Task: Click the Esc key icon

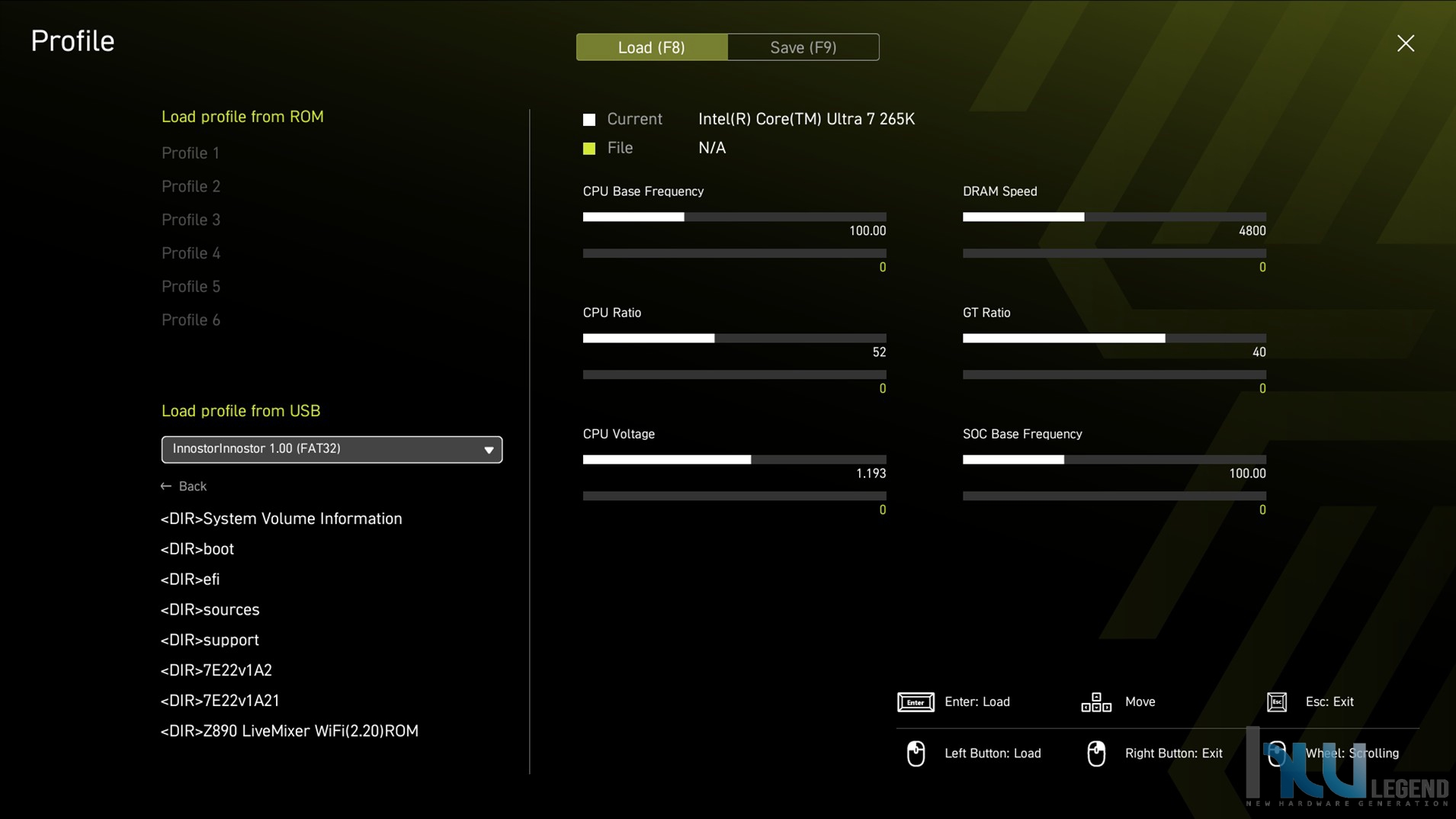Action: 1277,702
